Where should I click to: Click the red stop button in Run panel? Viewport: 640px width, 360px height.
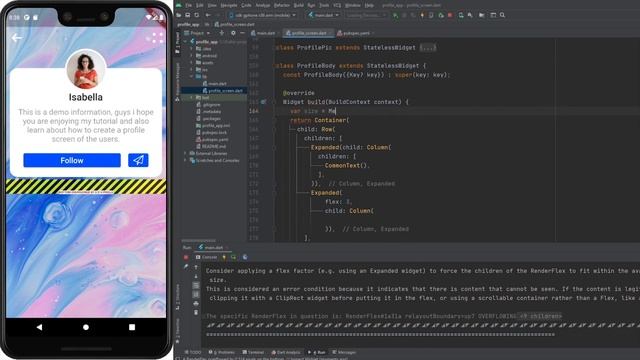coord(186,257)
